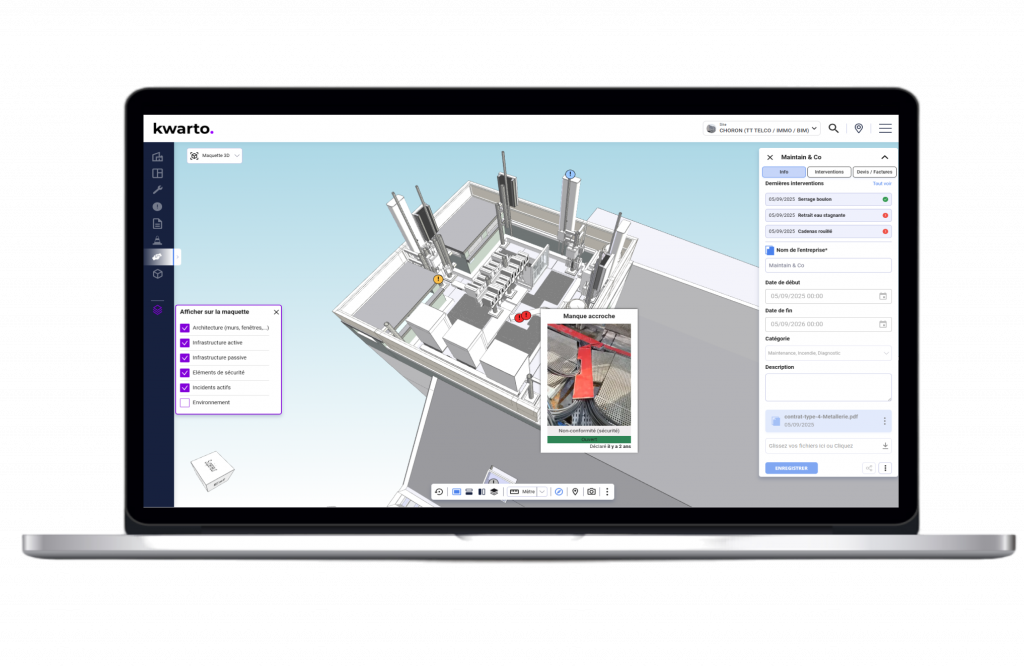Click the layers stack icon in bottom toolbar
Screen dimensions: 1024x666
pos(494,492)
